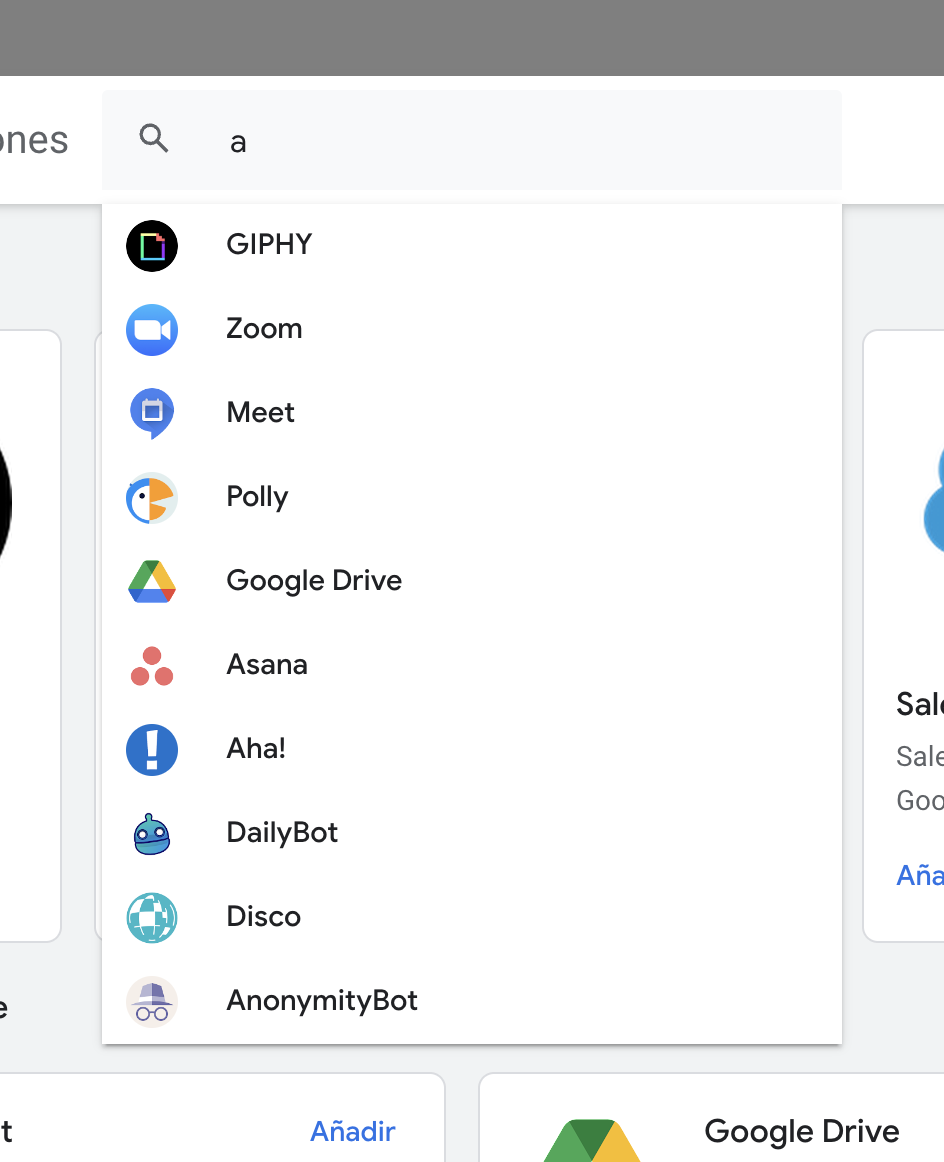
Task: Click the Aha! exclamation icon
Action: pos(152,750)
